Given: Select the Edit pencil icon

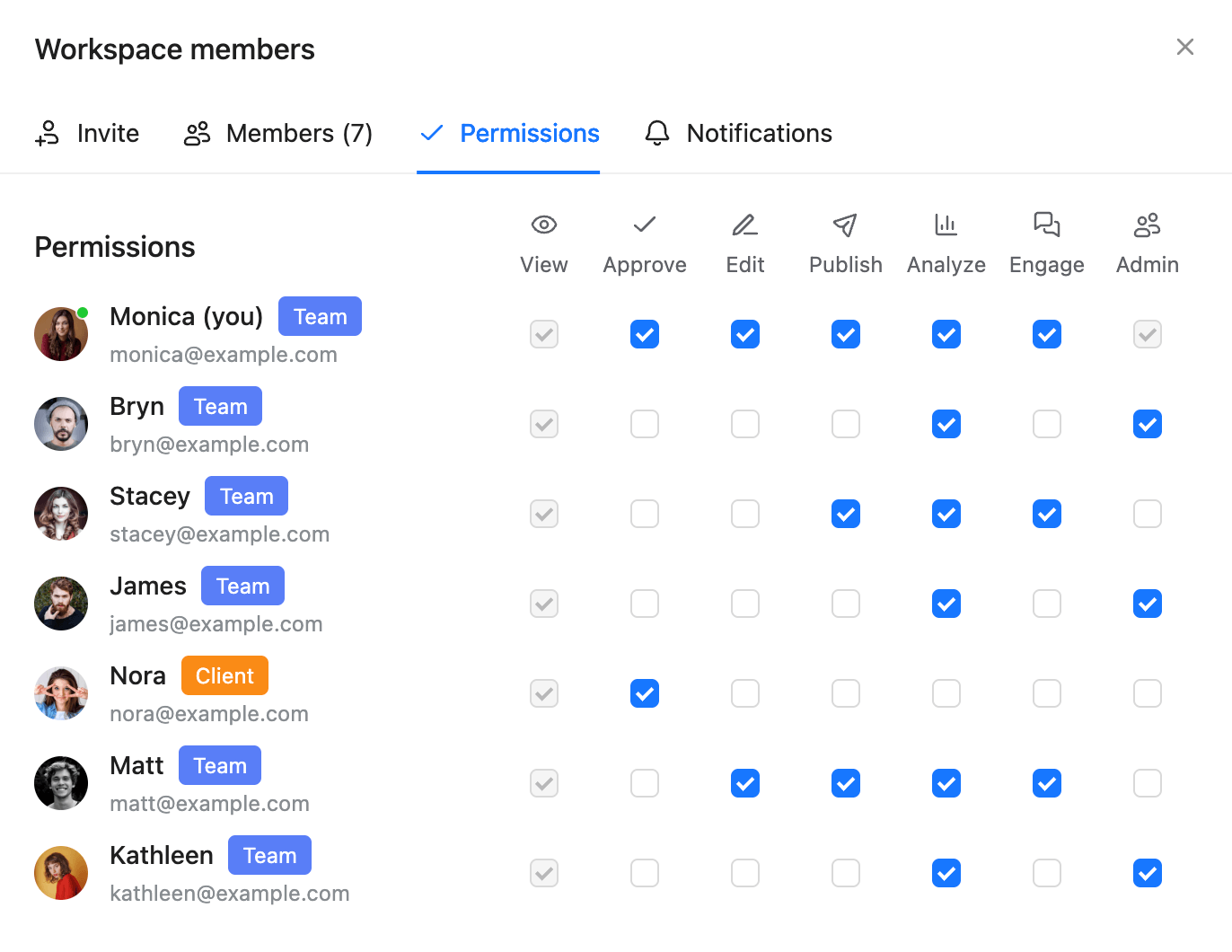Looking at the screenshot, I should tap(744, 225).
